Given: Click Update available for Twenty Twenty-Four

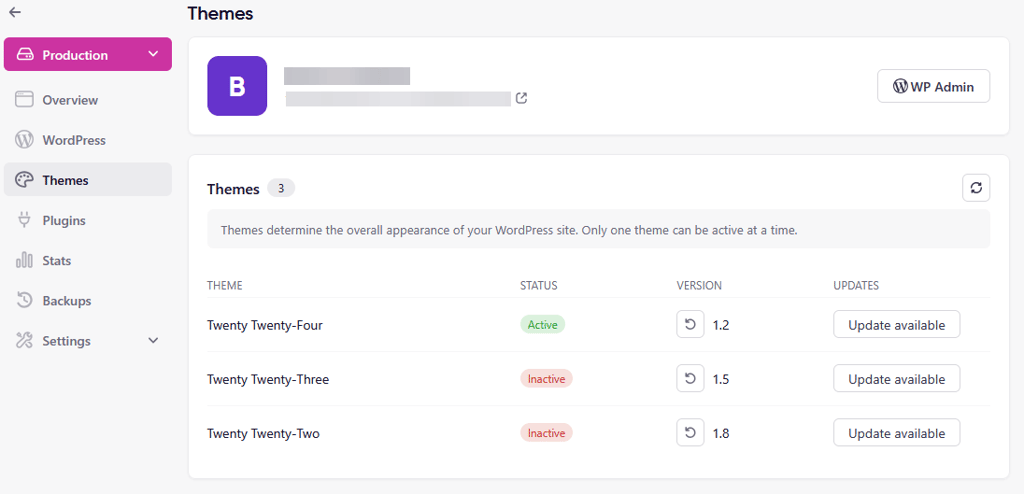Looking at the screenshot, I should pos(897,325).
